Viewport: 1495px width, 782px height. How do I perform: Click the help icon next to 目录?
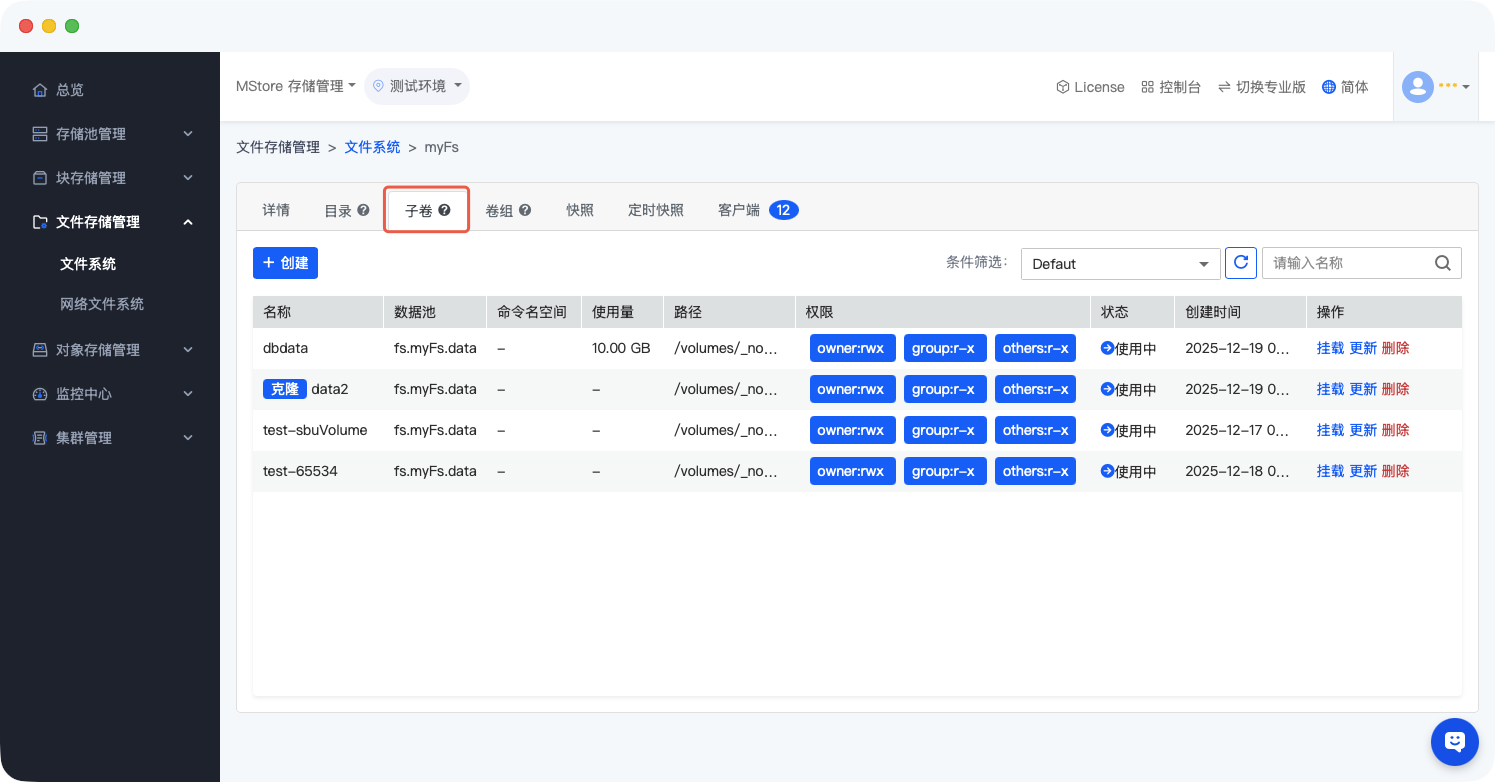tap(364, 210)
